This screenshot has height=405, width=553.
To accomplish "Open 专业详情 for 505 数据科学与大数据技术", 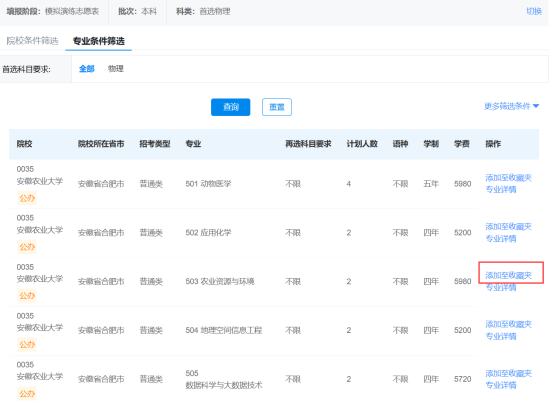I will coord(501,385).
